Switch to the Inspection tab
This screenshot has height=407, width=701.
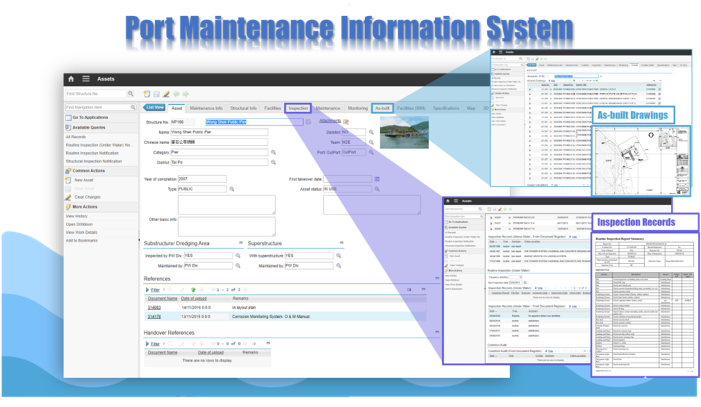click(298, 107)
